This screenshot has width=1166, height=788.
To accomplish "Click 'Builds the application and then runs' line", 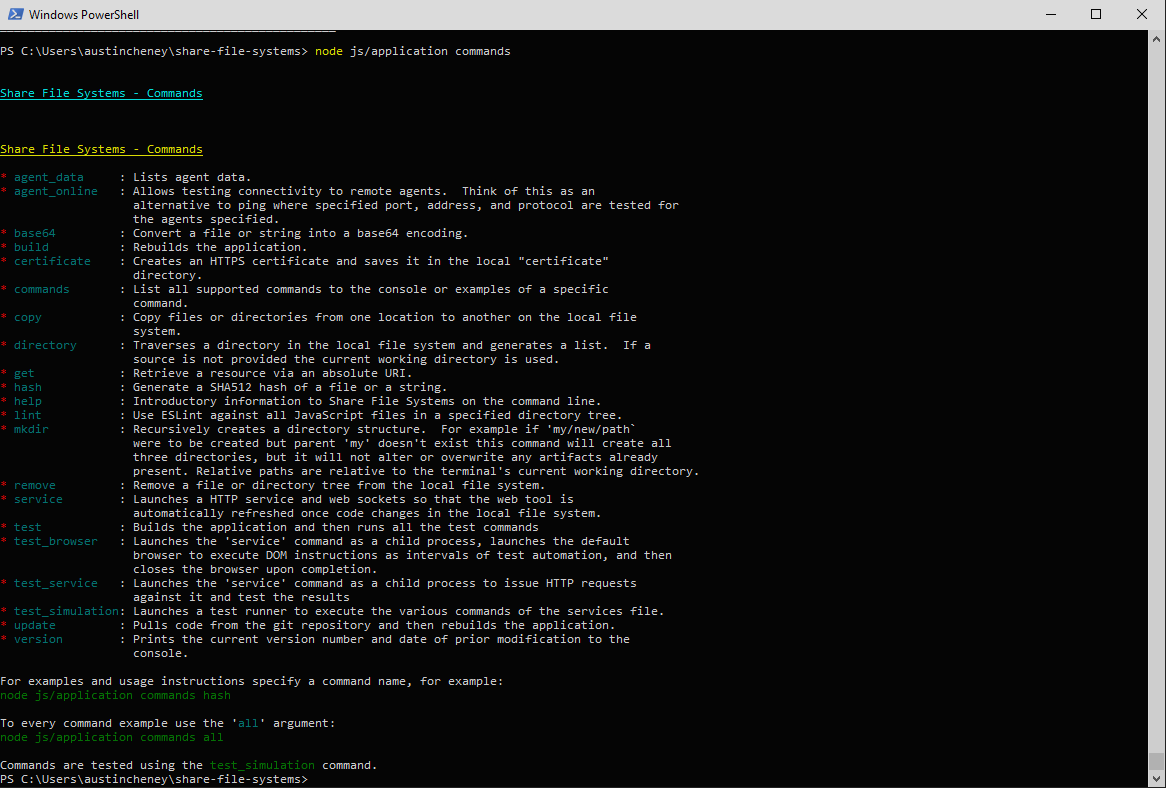I will [x=335, y=527].
